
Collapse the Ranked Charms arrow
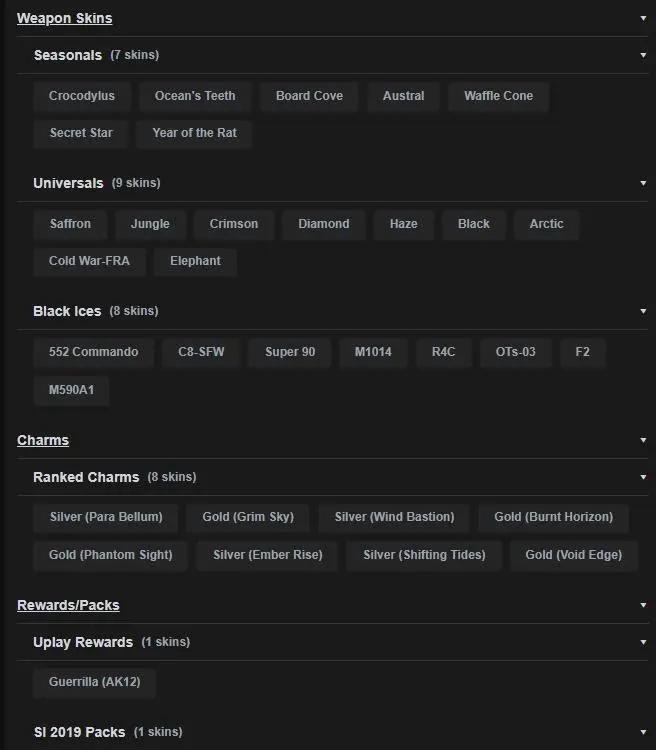click(643, 477)
